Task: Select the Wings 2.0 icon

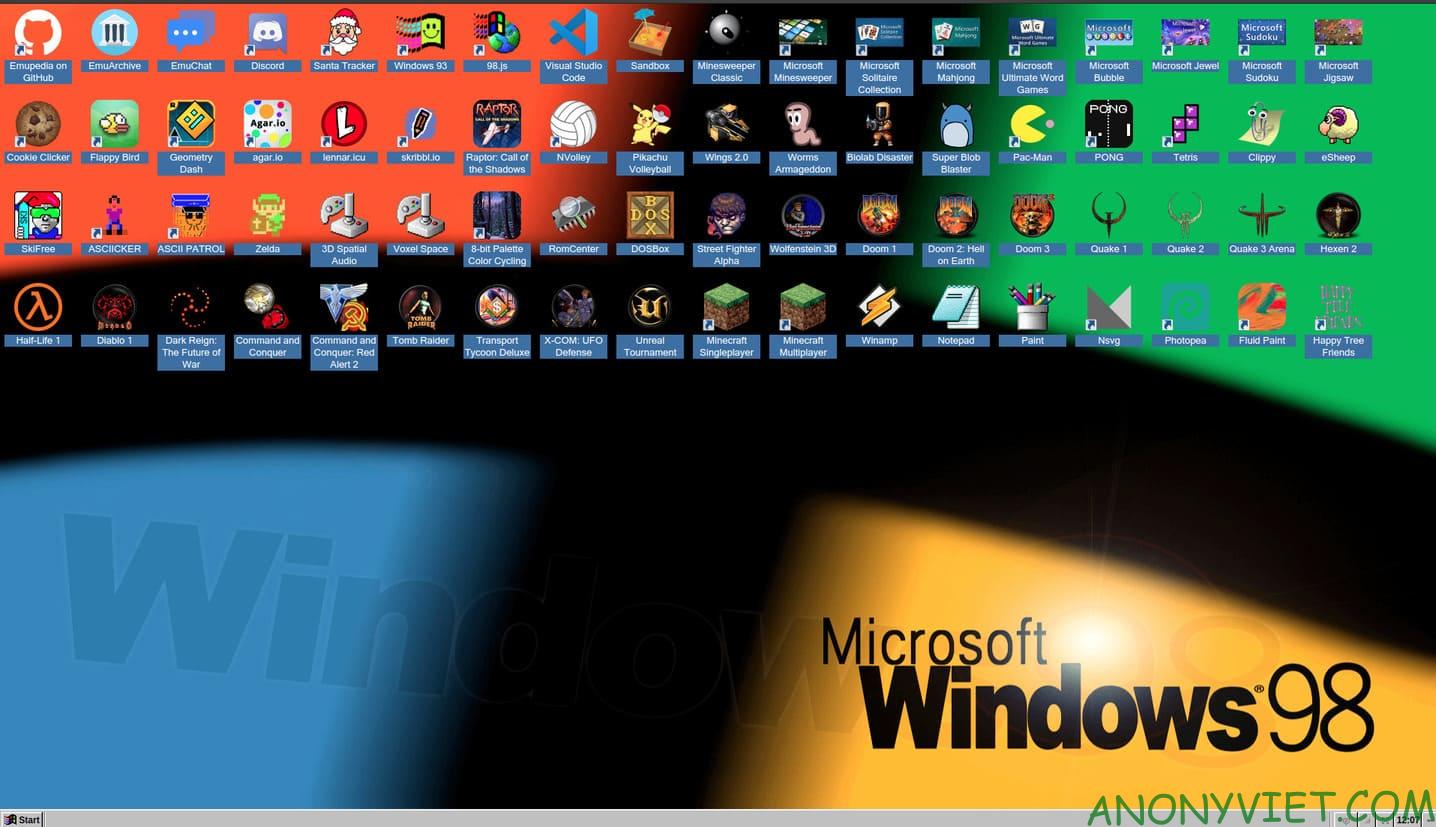Action: pyautogui.click(x=727, y=124)
